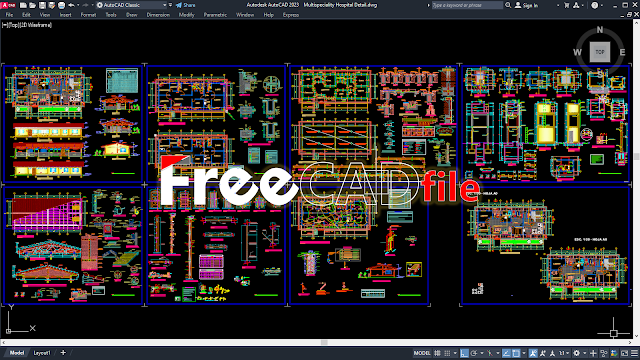Click the MODEL space status button
Viewport: 640px width, 360px height.
422,353
